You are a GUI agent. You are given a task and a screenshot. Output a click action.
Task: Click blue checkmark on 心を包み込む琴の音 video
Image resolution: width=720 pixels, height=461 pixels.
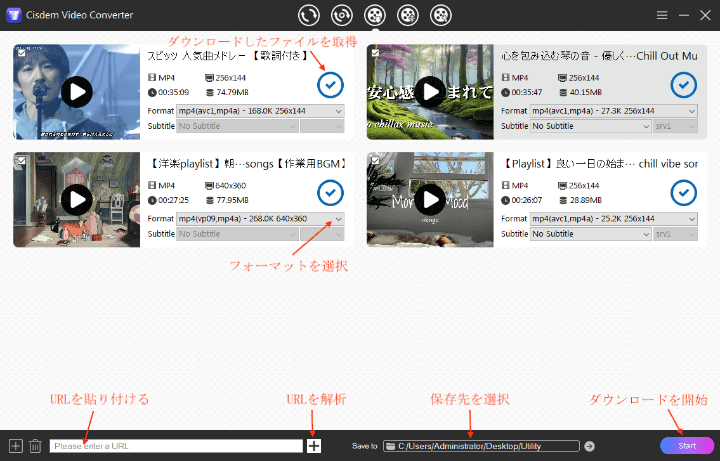(683, 85)
